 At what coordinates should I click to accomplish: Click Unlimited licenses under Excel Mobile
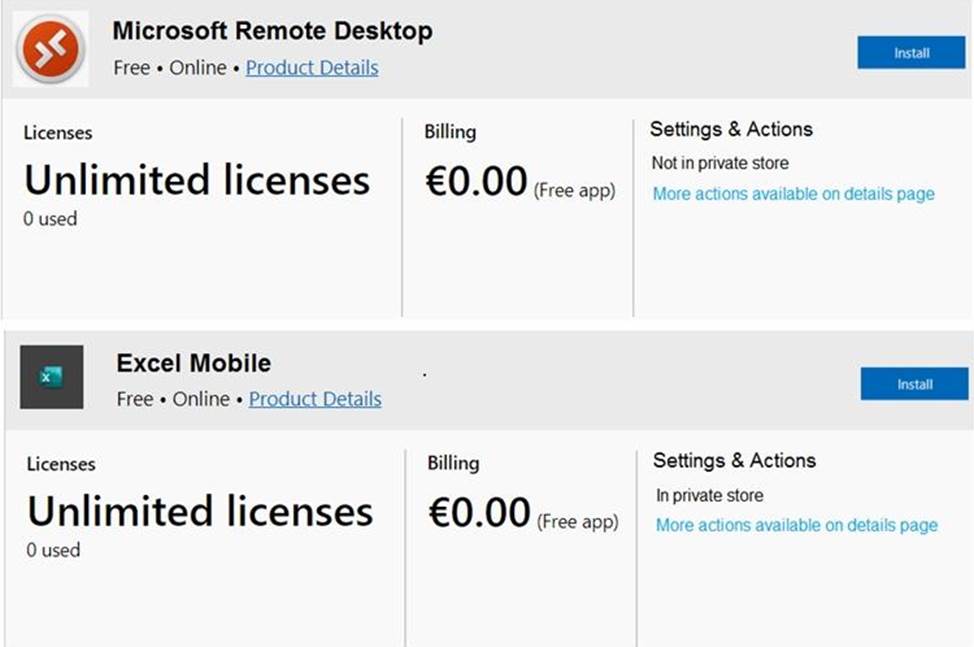(x=200, y=512)
